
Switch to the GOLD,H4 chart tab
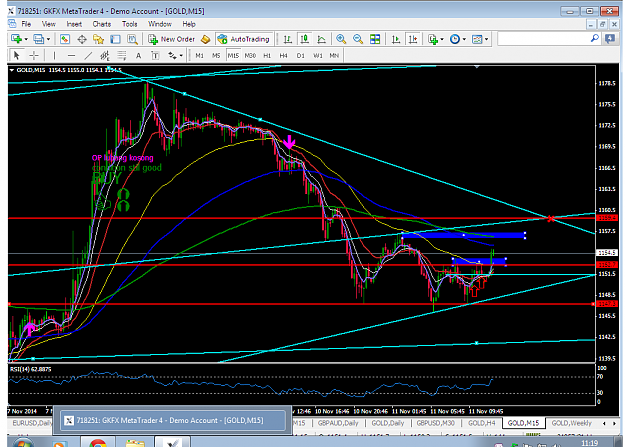(x=482, y=423)
